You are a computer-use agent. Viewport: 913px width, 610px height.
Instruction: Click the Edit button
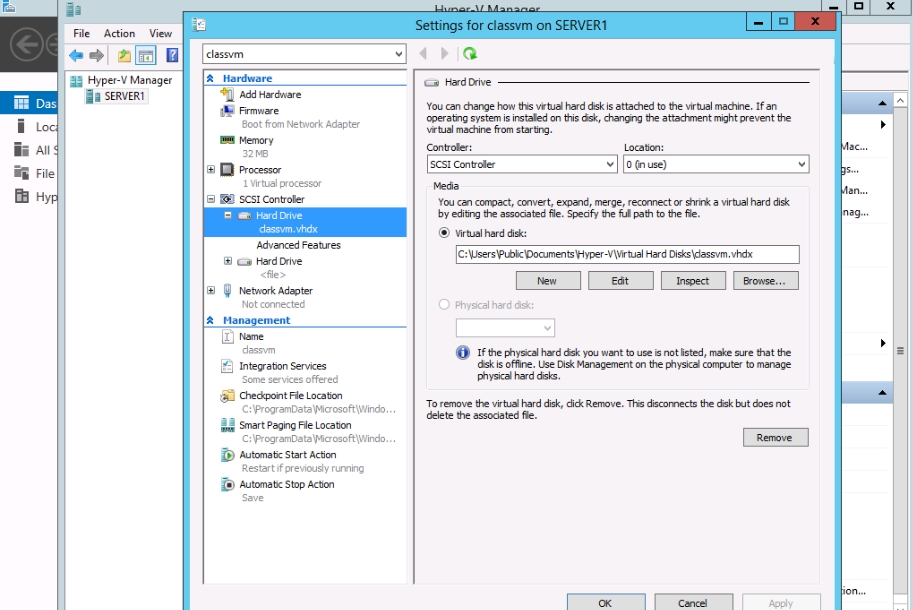coord(620,281)
